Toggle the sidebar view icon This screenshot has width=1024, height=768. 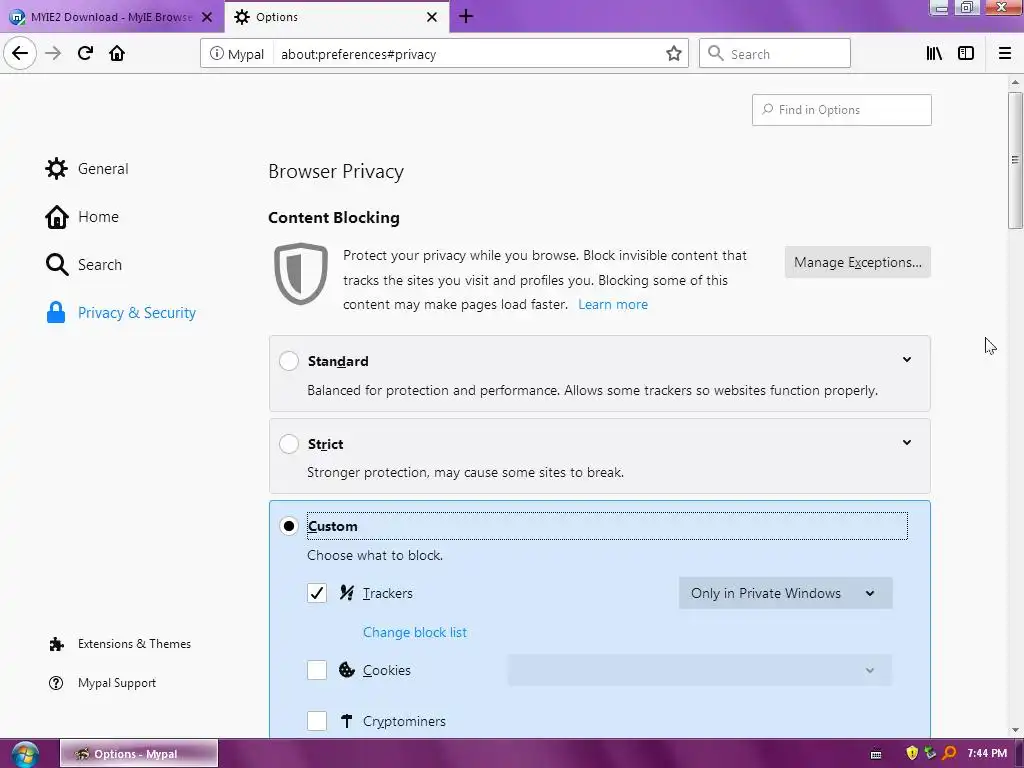tap(966, 54)
